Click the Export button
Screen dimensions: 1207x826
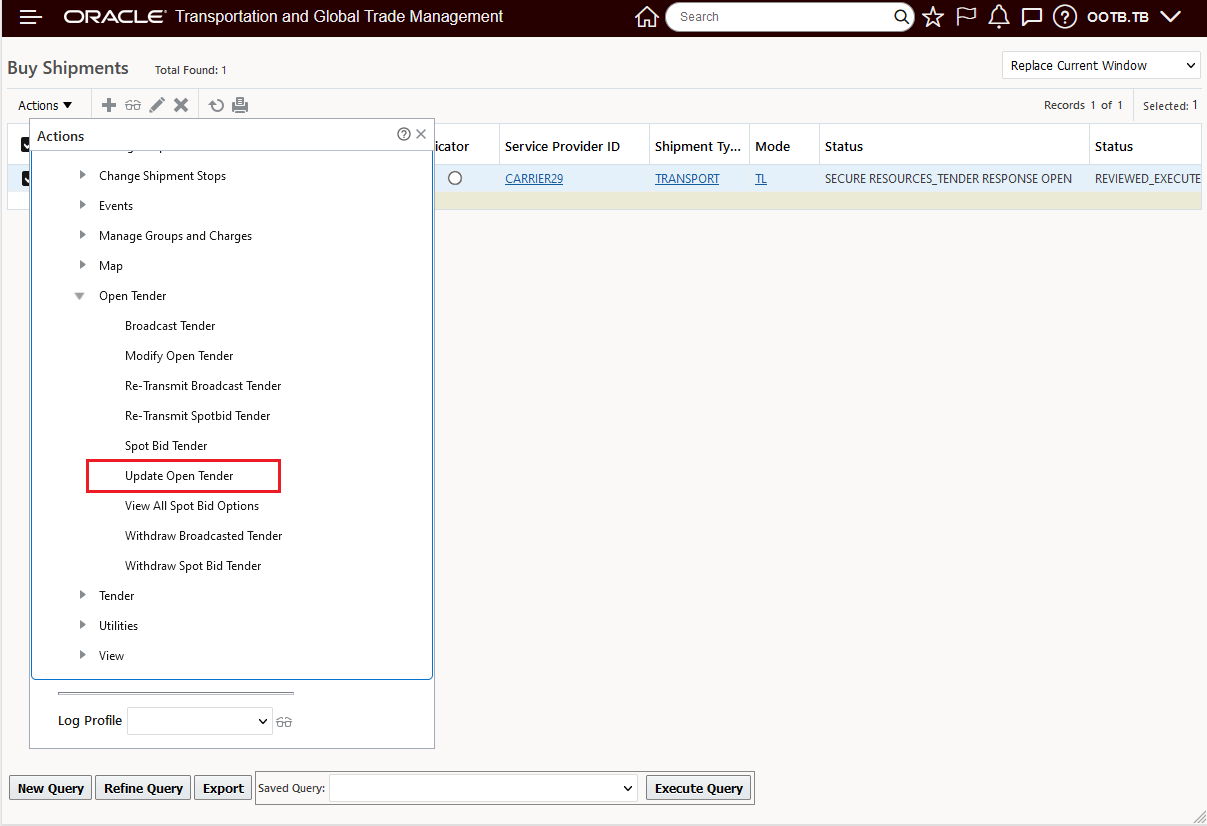223,788
